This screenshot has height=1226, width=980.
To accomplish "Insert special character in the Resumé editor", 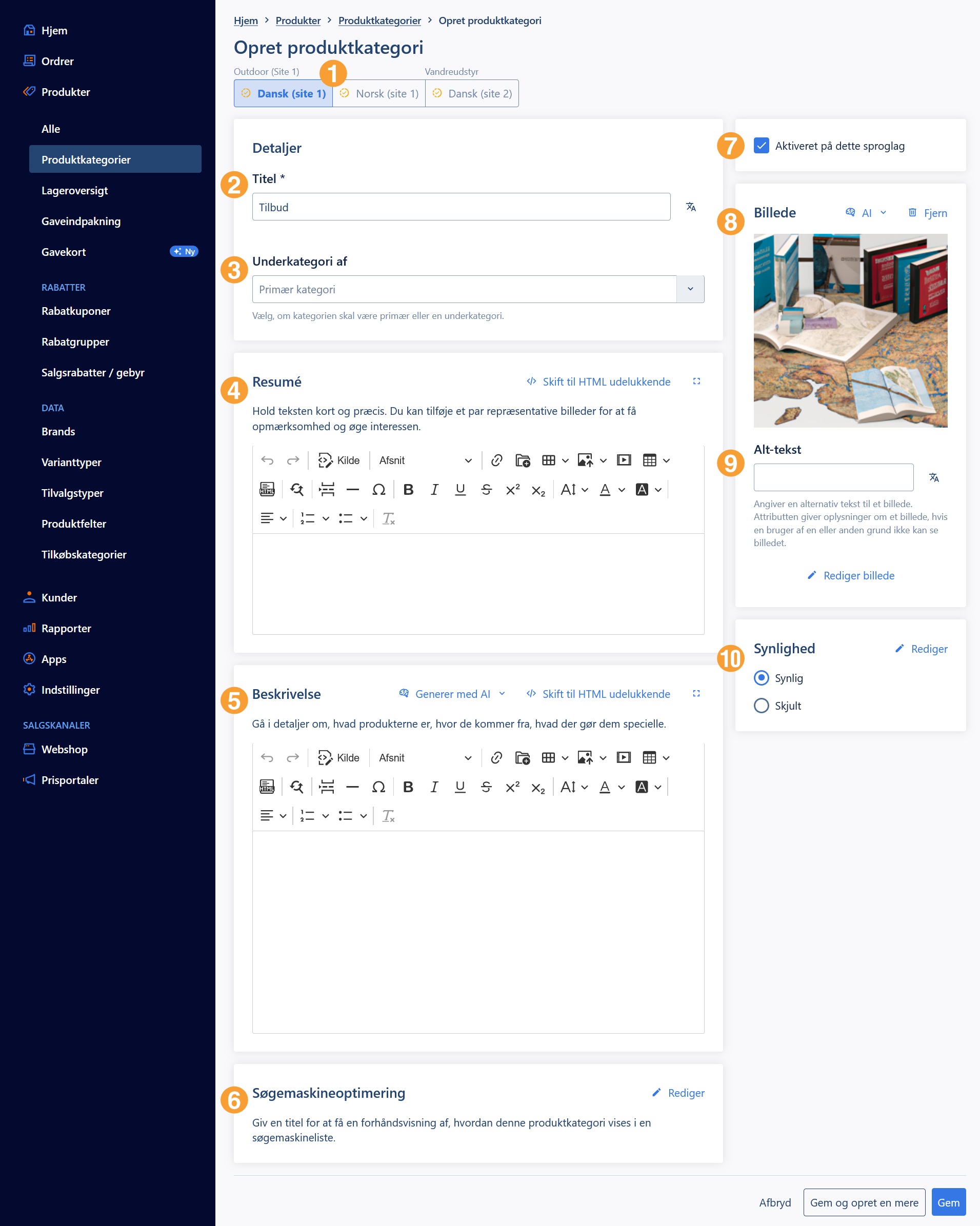I will point(379,490).
